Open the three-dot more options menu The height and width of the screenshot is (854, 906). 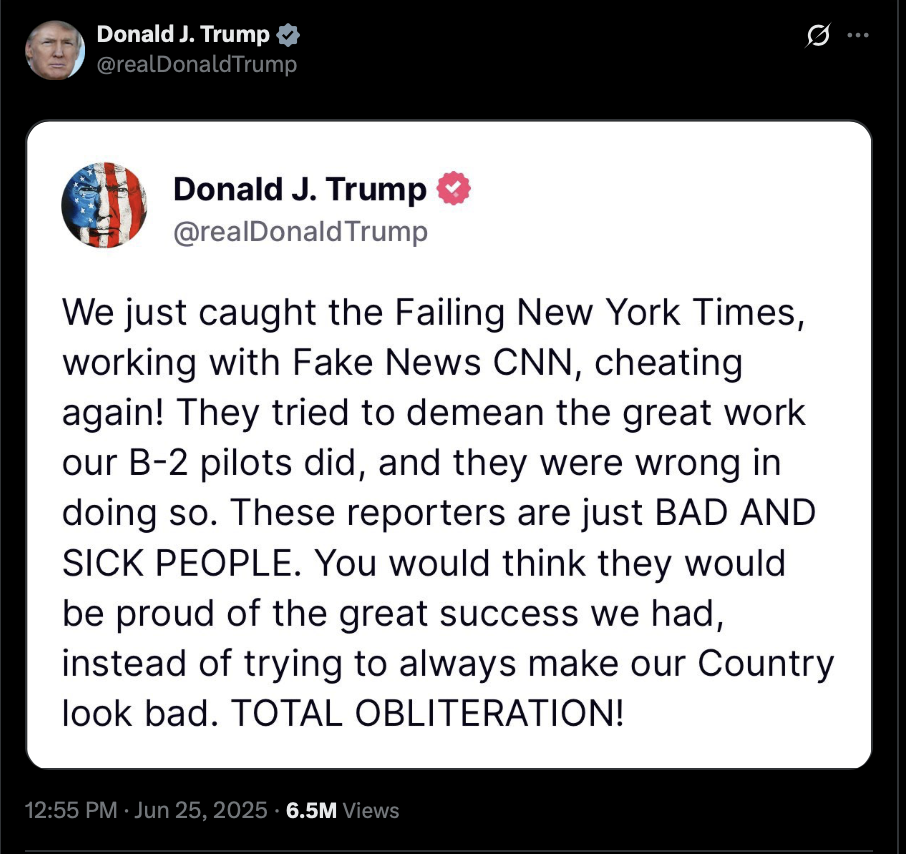click(857, 35)
